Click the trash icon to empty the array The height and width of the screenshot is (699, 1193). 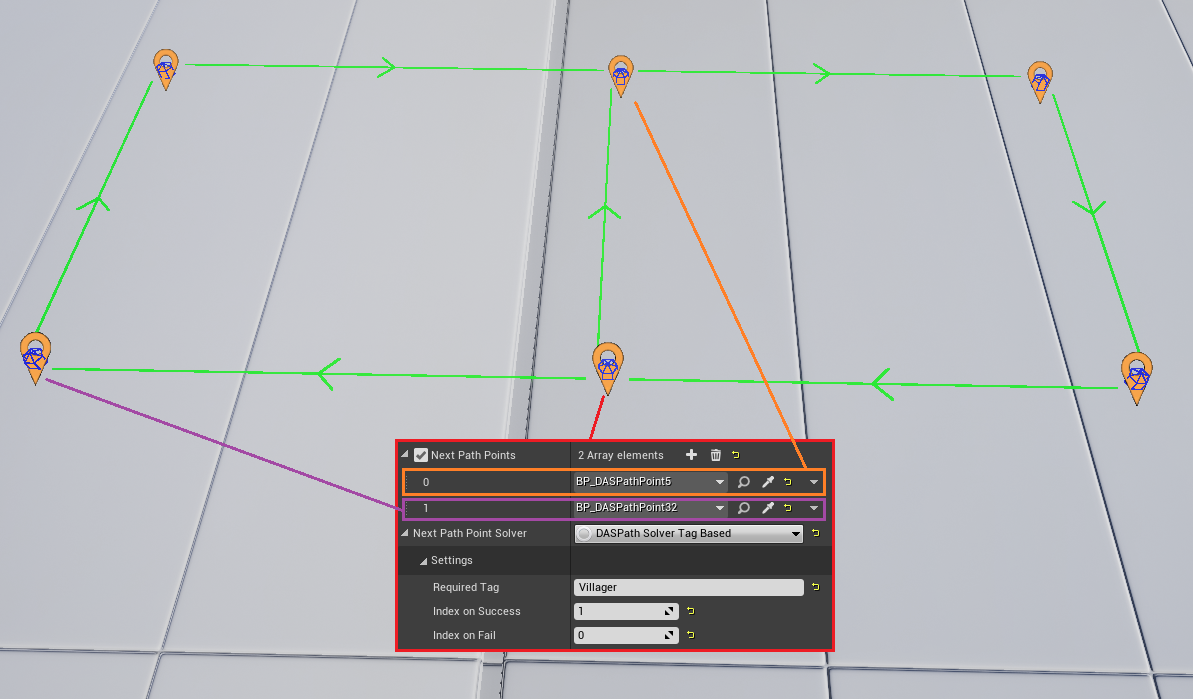715,455
